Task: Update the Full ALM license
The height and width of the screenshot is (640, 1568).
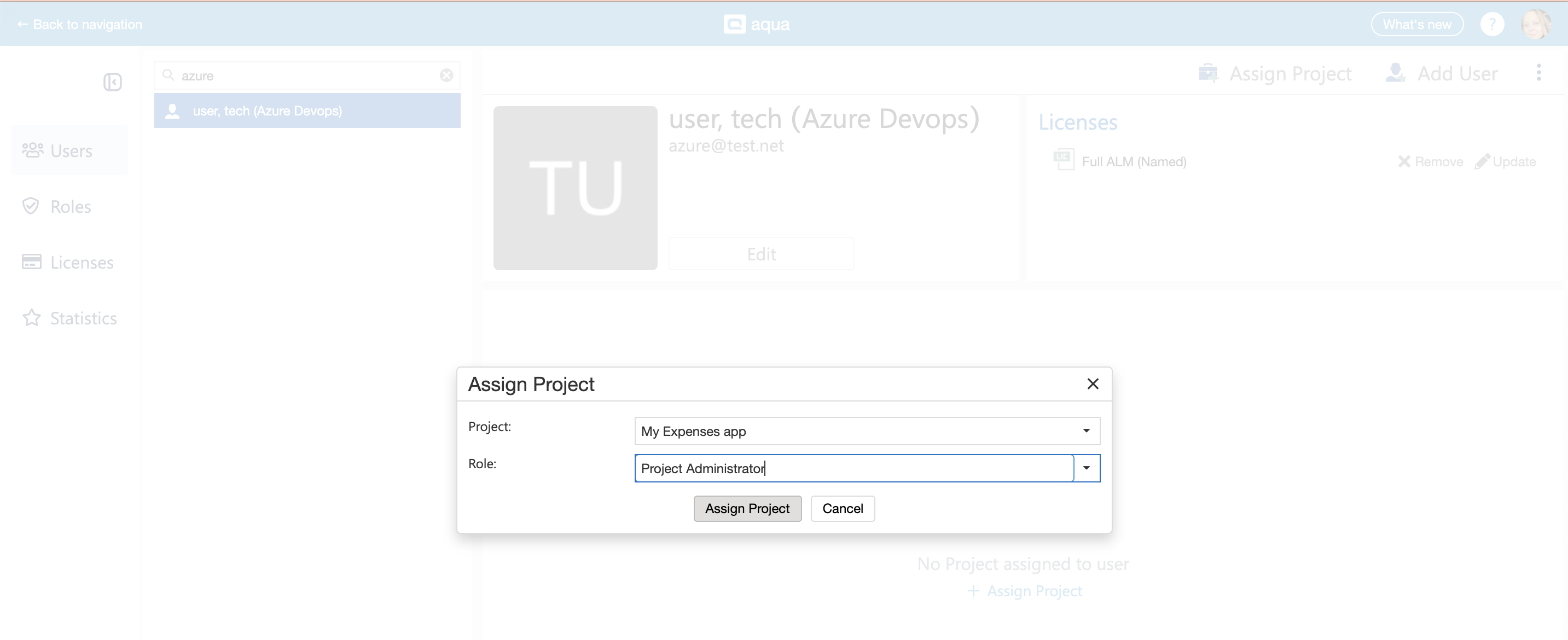Action: pos(1505,162)
